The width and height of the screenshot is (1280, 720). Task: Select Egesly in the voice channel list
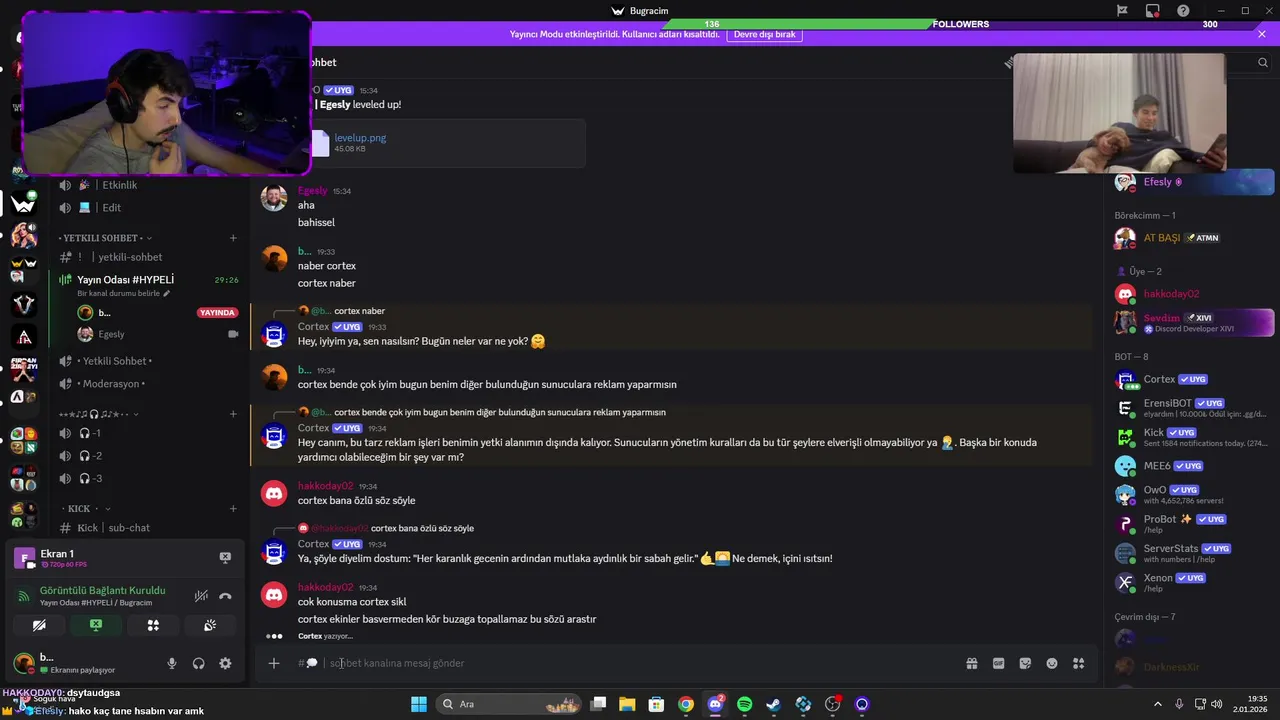pyautogui.click(x=112, y=334)
